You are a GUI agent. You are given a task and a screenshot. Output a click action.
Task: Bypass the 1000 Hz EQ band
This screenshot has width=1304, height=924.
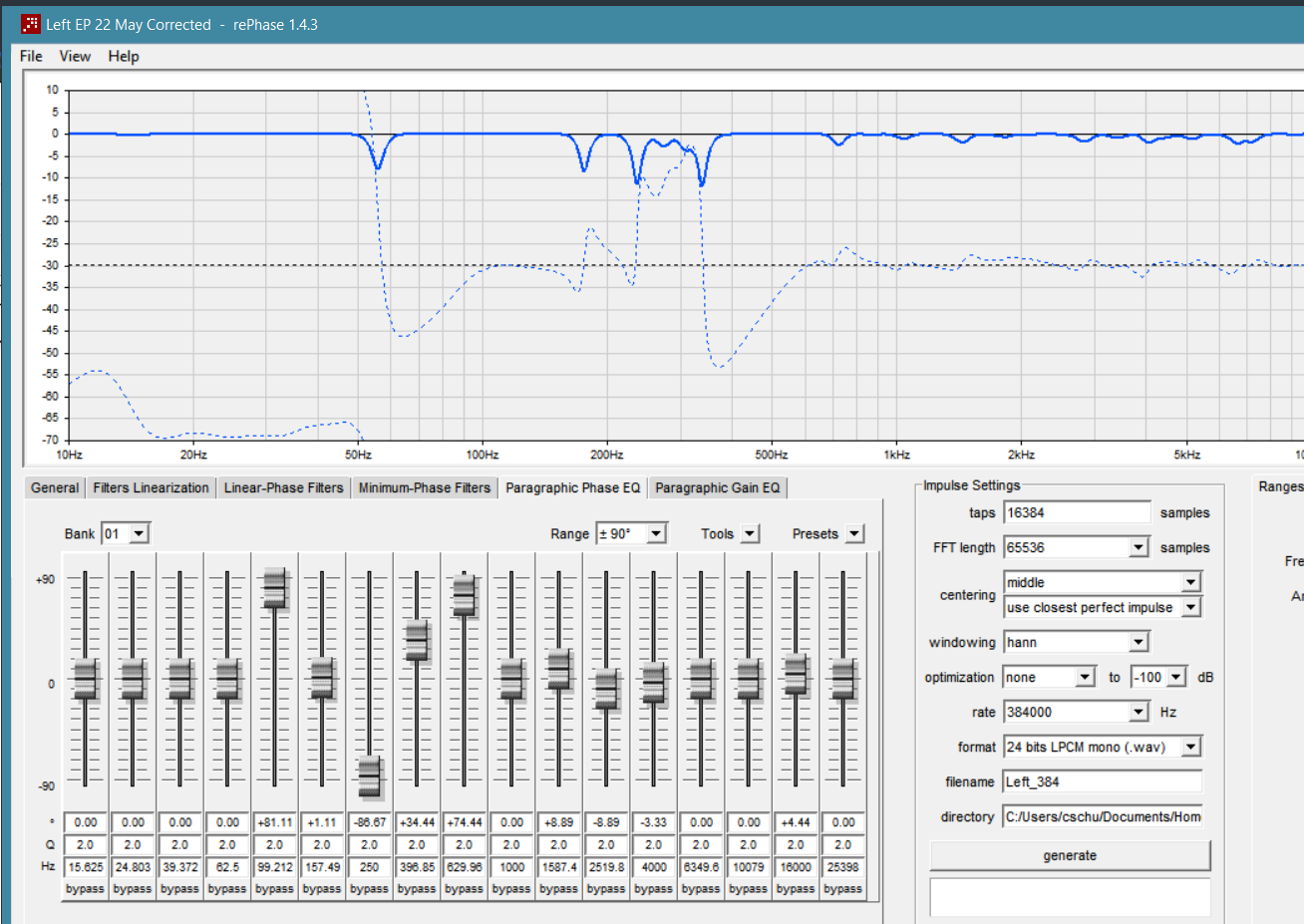click(x=510, y=888)
